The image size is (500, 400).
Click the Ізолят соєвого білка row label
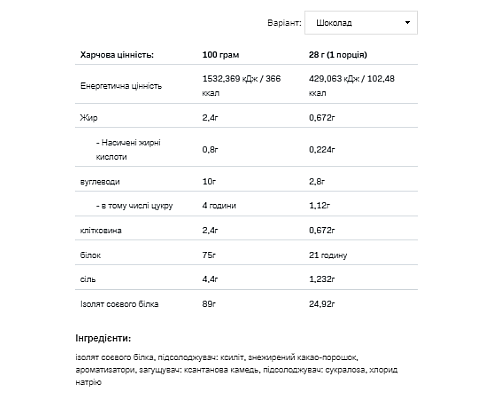click(x=119, y=304)
